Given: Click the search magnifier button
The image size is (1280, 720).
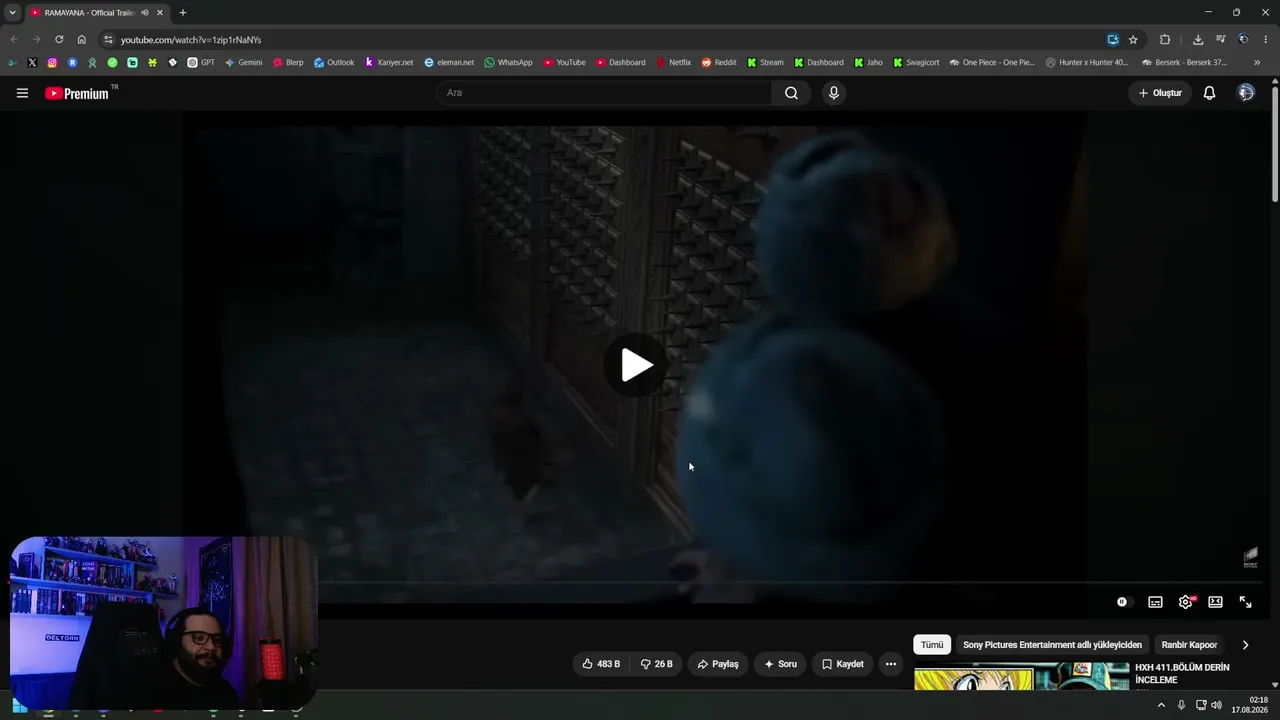Looking at the screenshot, I should 791,93.
